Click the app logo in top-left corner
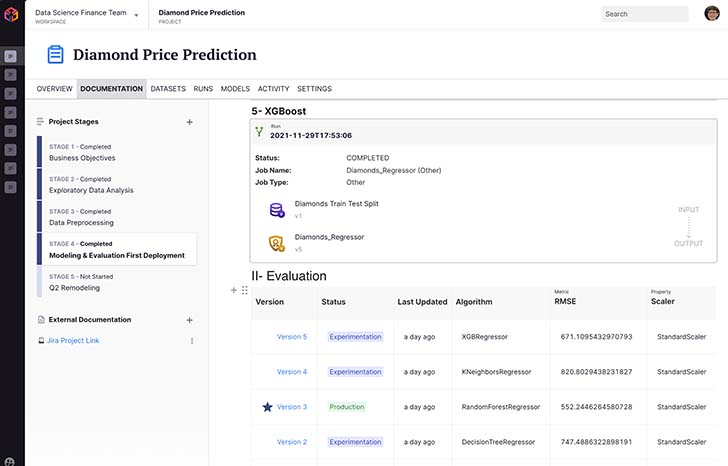This screenshot has height=466, width=728. [x=12, y=14]
